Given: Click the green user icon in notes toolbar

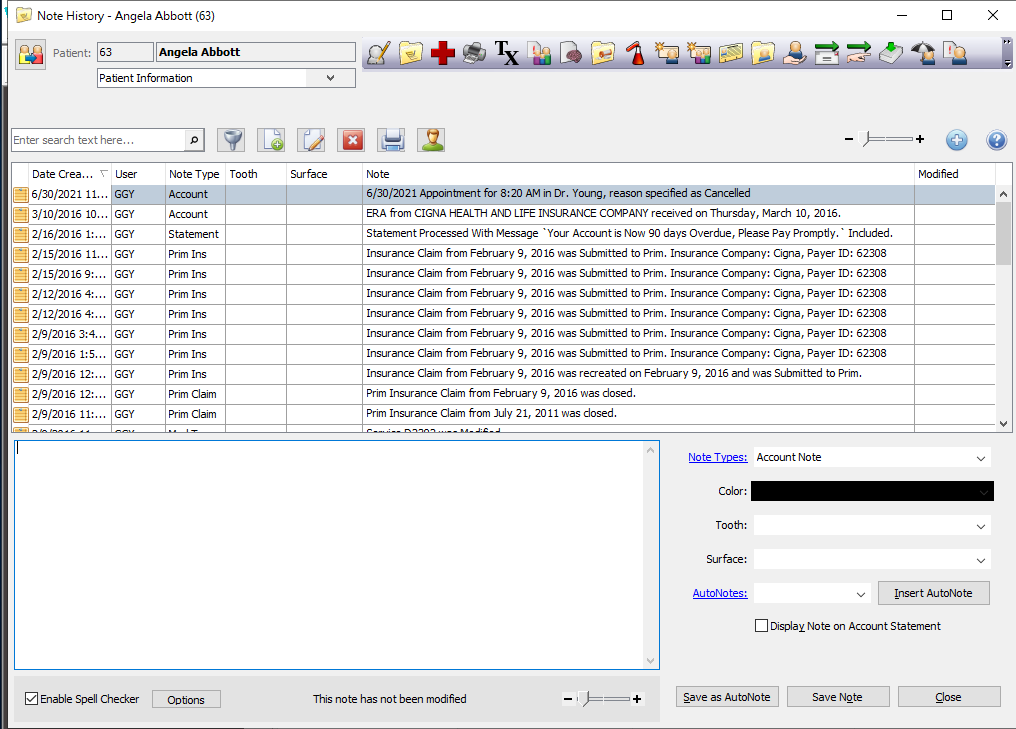Looking at the screenshot, I should click(432, 140).
